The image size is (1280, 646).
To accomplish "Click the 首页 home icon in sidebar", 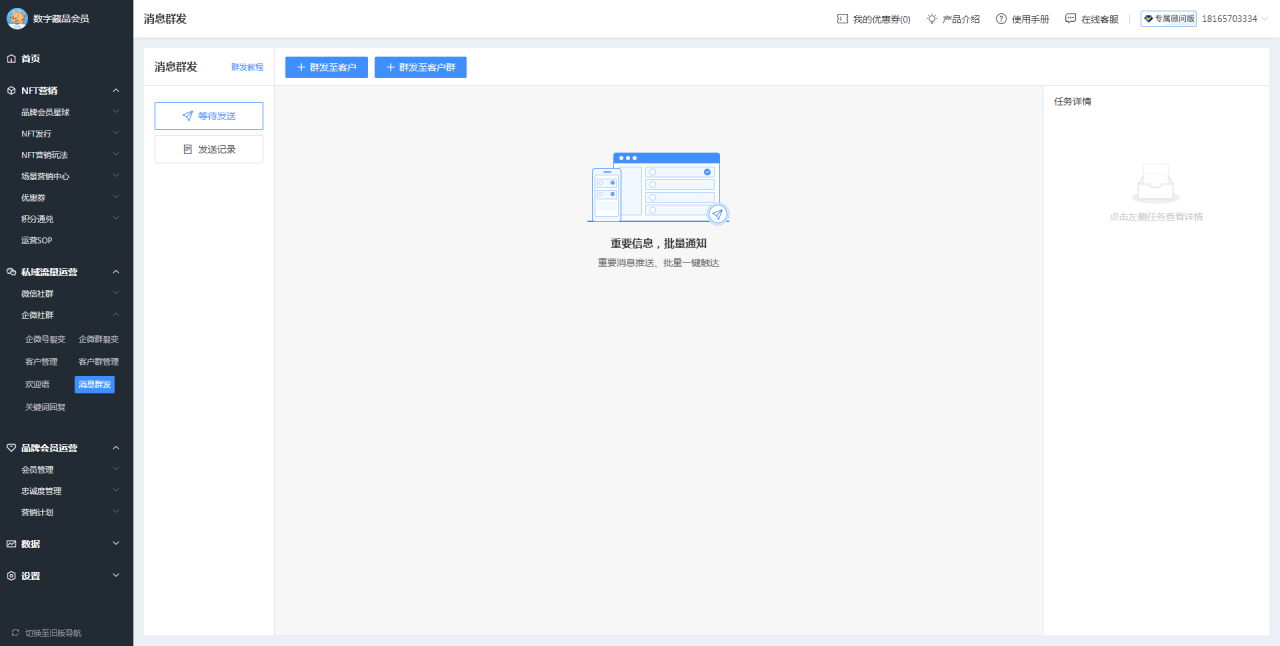I will (x=13, y=58).
